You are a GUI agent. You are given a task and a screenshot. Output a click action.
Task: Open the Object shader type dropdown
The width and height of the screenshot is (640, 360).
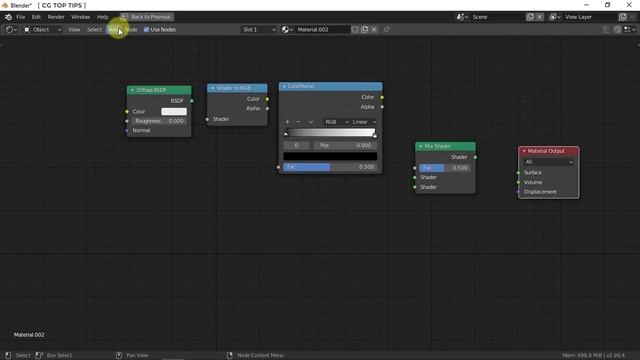42,30
